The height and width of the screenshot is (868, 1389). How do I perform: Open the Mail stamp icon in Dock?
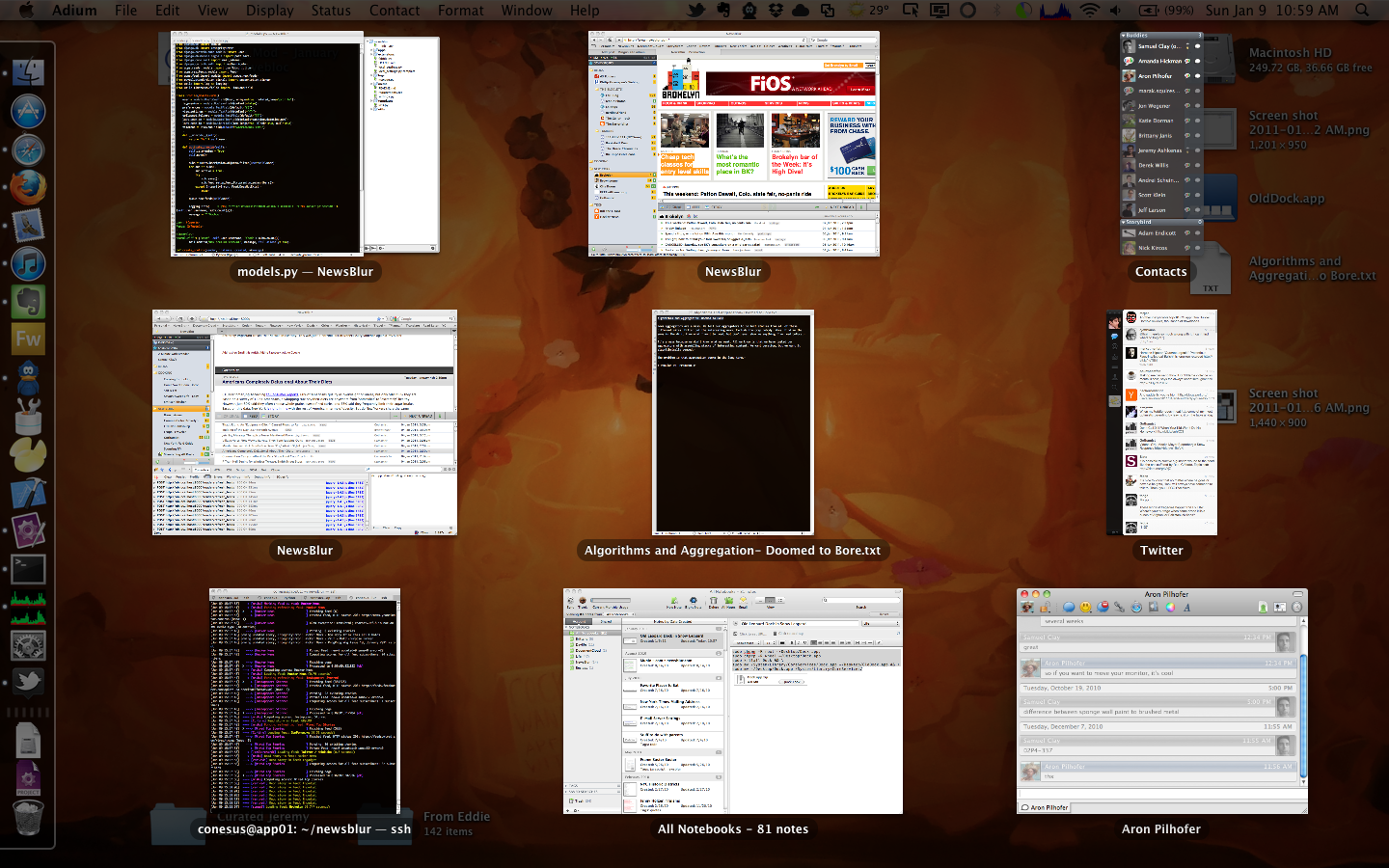pyautogui.click(x=28, y=225)
